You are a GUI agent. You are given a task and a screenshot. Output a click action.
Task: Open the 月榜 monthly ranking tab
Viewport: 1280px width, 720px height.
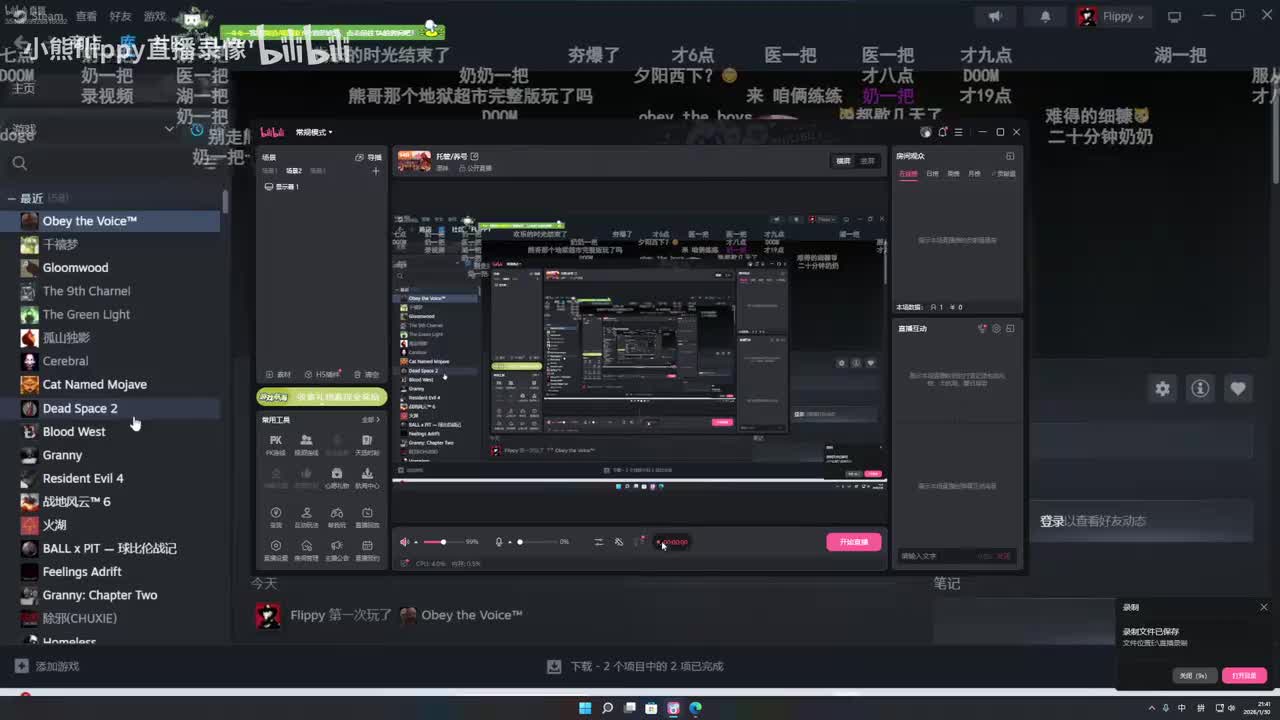pos(973,174)
